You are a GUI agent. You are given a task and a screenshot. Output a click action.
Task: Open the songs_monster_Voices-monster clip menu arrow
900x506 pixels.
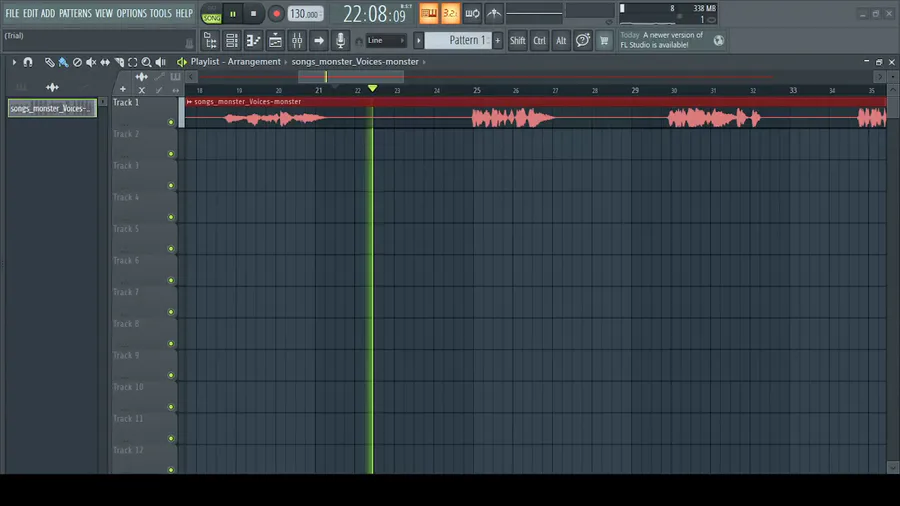(189, 102)
